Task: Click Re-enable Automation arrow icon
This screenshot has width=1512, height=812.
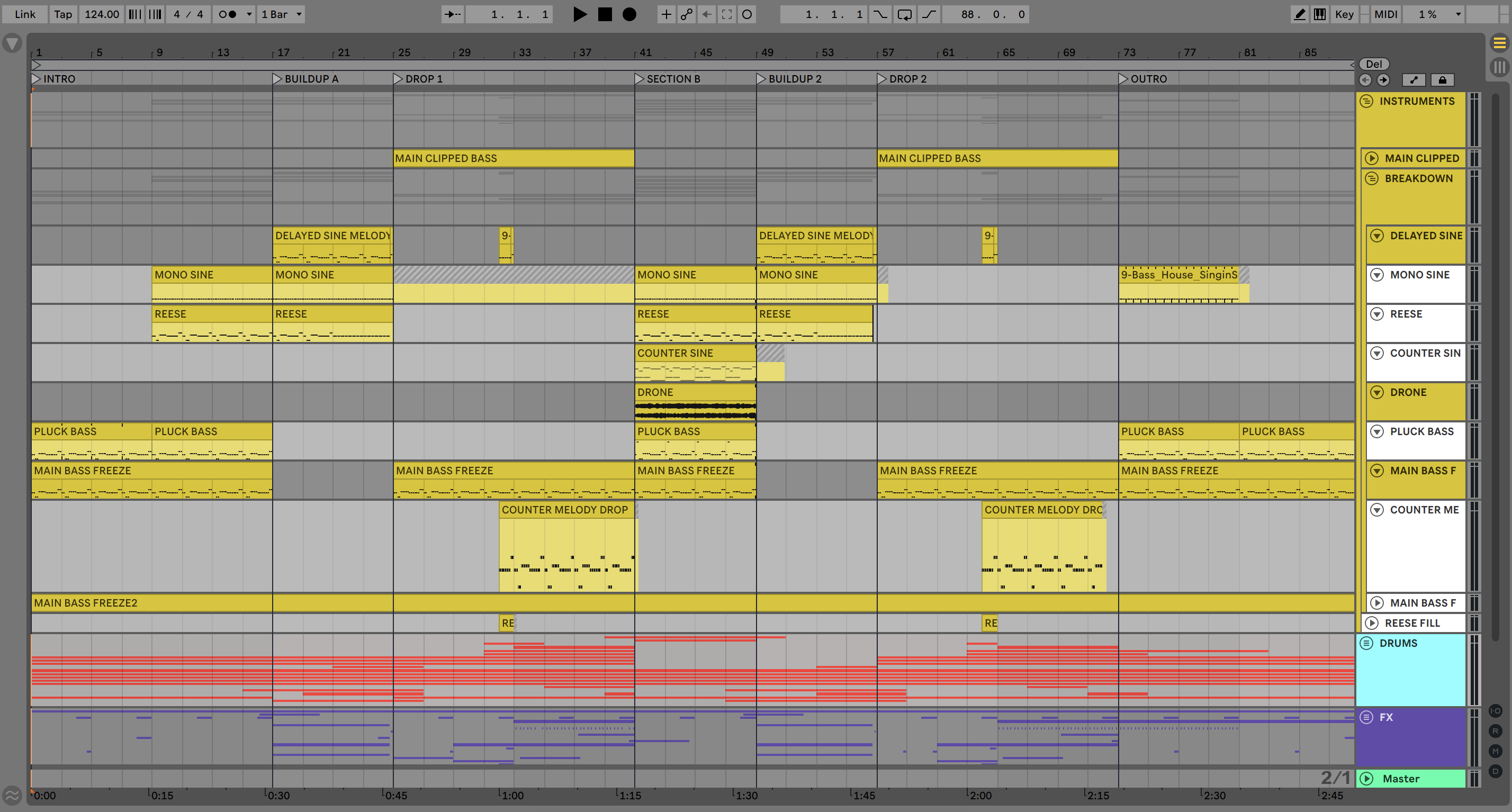Action: 707,14
